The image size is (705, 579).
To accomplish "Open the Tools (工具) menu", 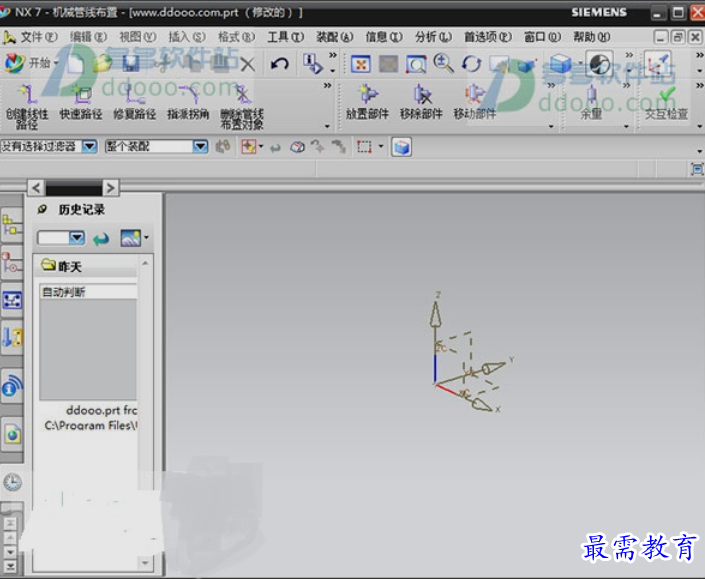I will (286, 37).
